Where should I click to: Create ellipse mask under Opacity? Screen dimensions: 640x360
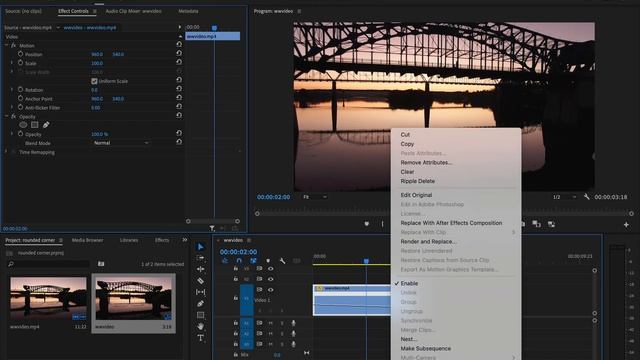point(23,125)
